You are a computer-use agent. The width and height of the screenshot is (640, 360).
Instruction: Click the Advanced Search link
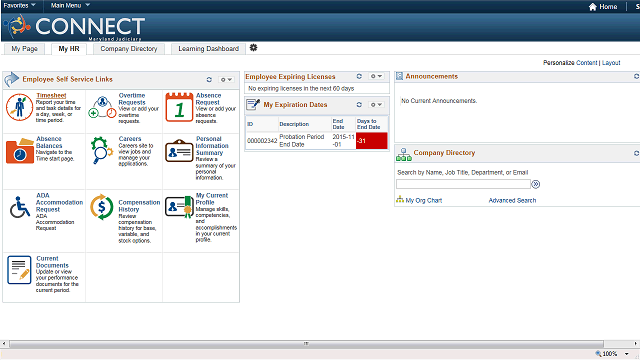(512, 200)
